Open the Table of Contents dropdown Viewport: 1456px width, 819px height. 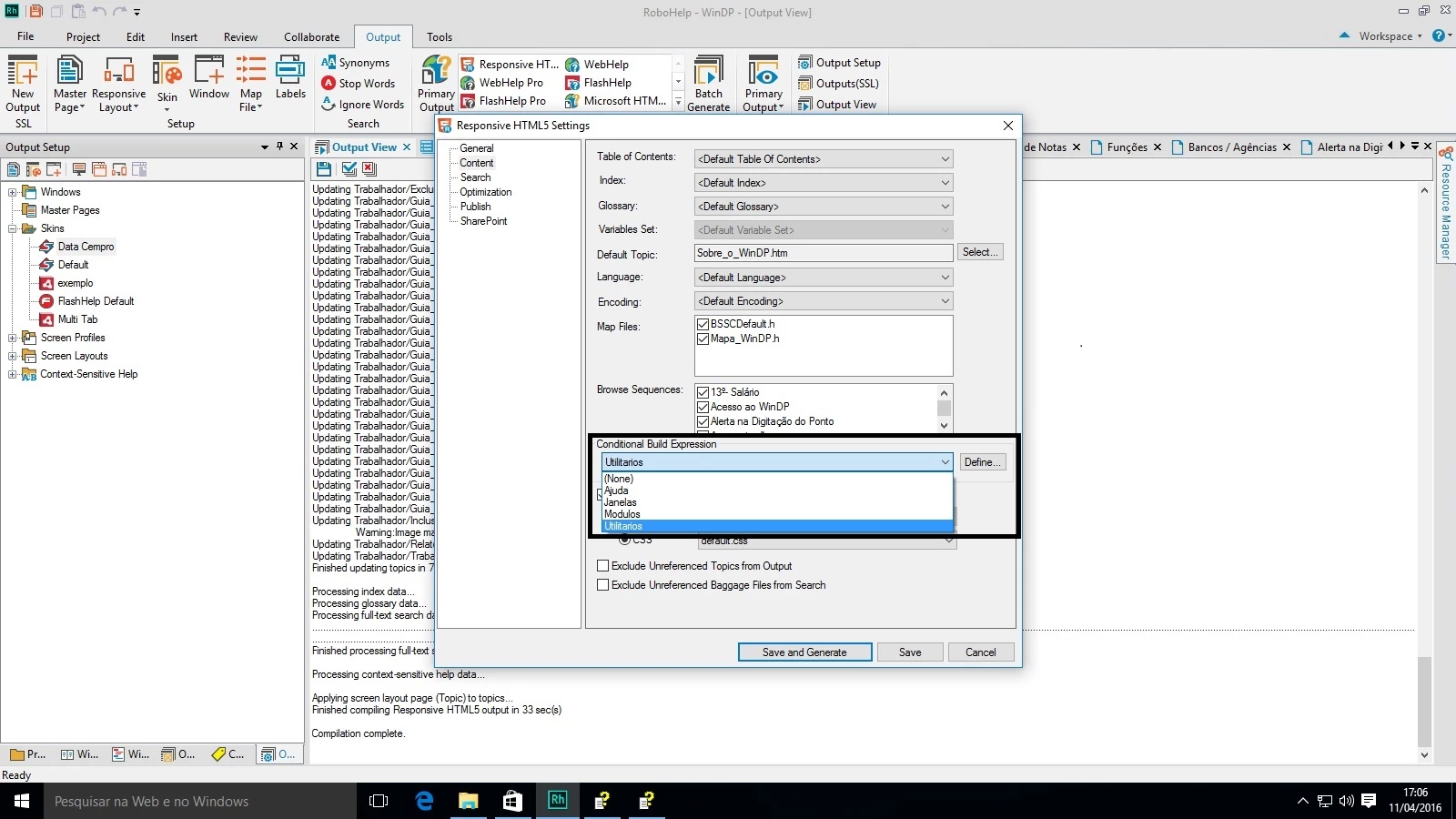point(824,159)
